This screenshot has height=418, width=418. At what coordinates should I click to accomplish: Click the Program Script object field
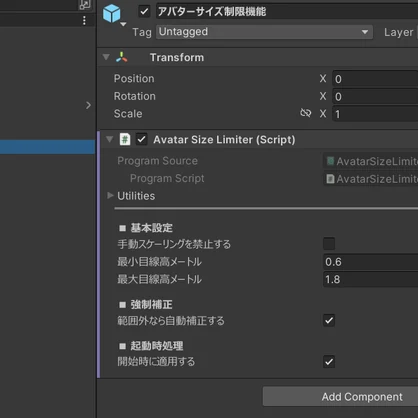coord(371,179)
